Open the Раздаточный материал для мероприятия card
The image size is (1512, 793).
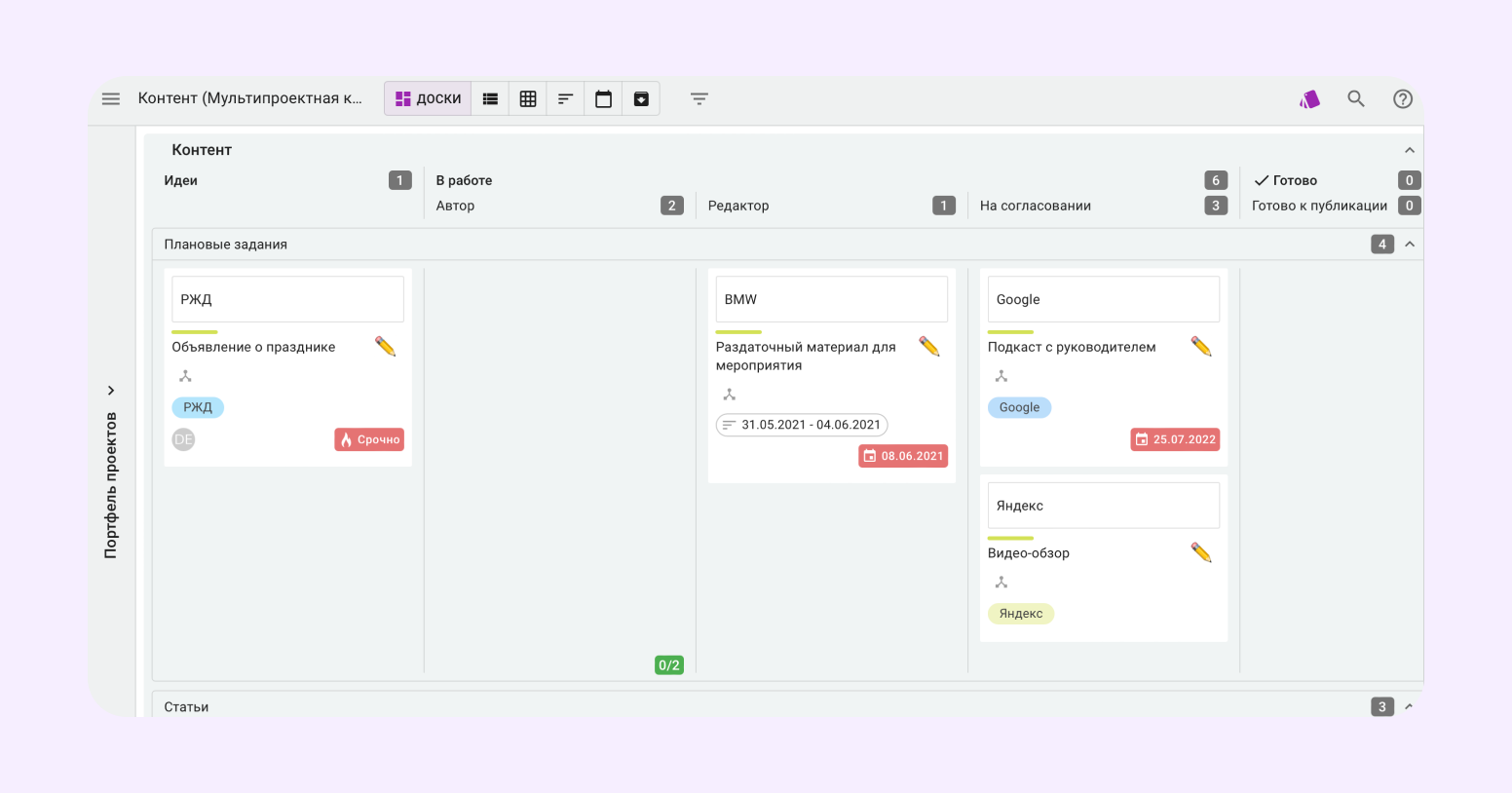click(x=806, y=356)
